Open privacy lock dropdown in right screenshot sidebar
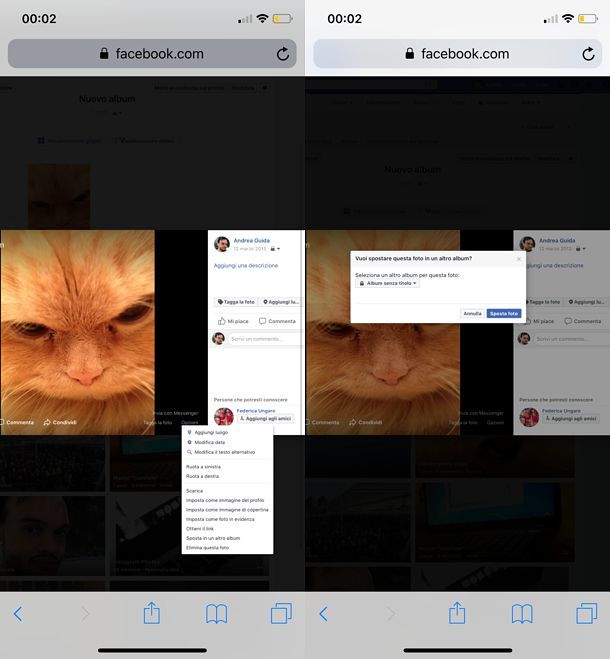610x659 pixels. (581, 249)
